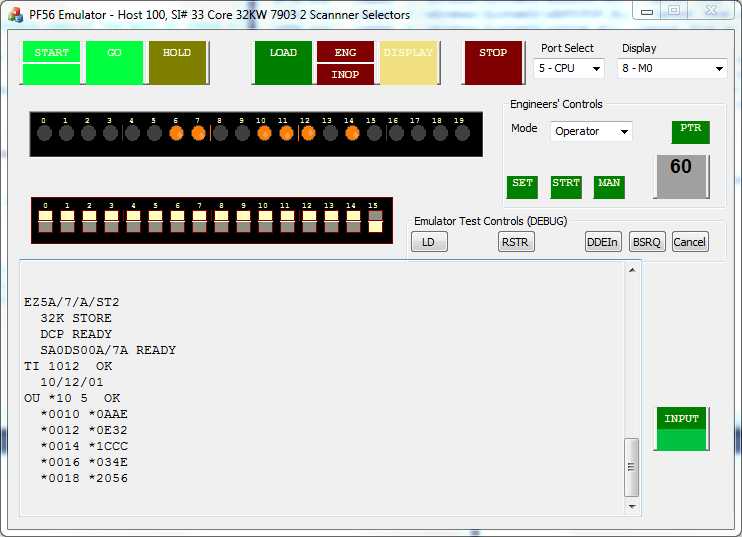This screenshot has width=742, height=537.
Task: Click the console scrollbar up arrow
Action: [632, 270]
